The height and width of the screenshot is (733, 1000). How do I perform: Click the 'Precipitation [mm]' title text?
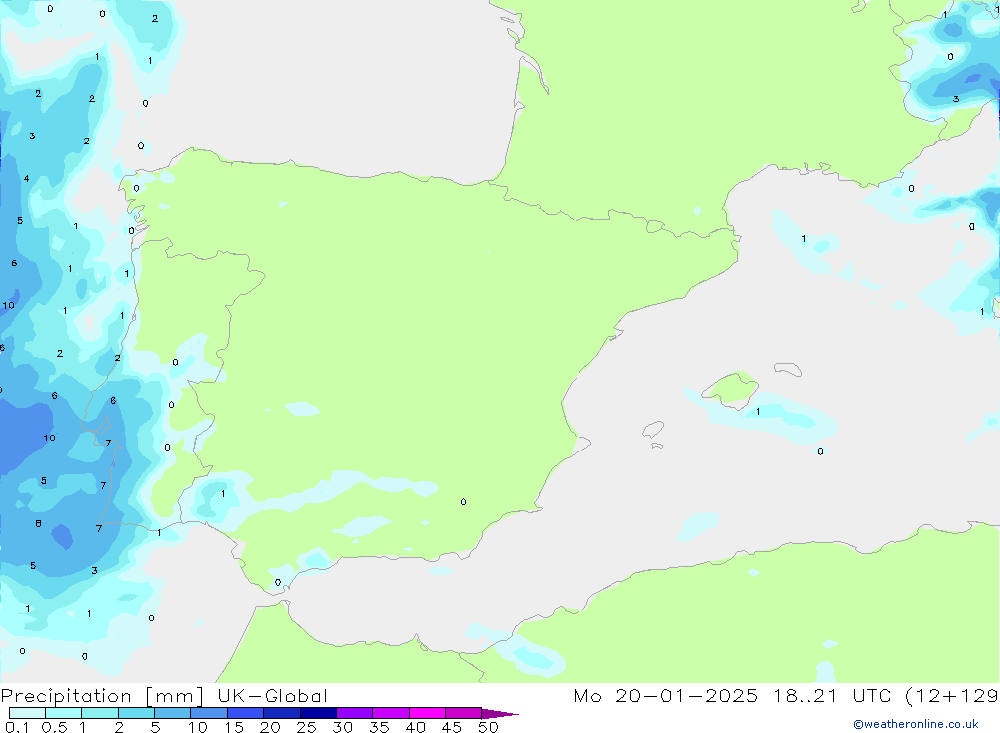pyautogui.click(x=102, y=696)
